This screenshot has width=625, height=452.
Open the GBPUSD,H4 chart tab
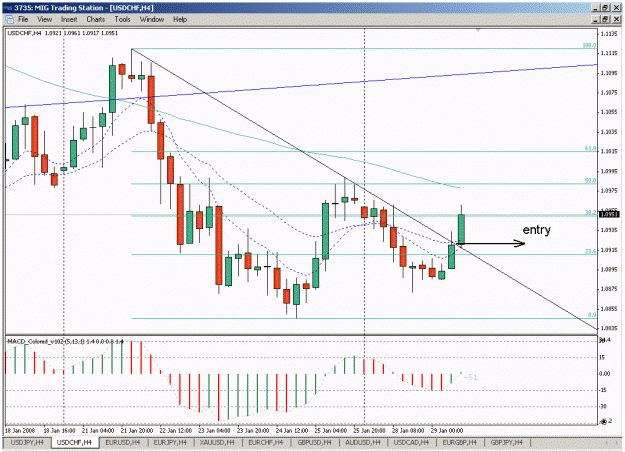[x=314, y=442]
